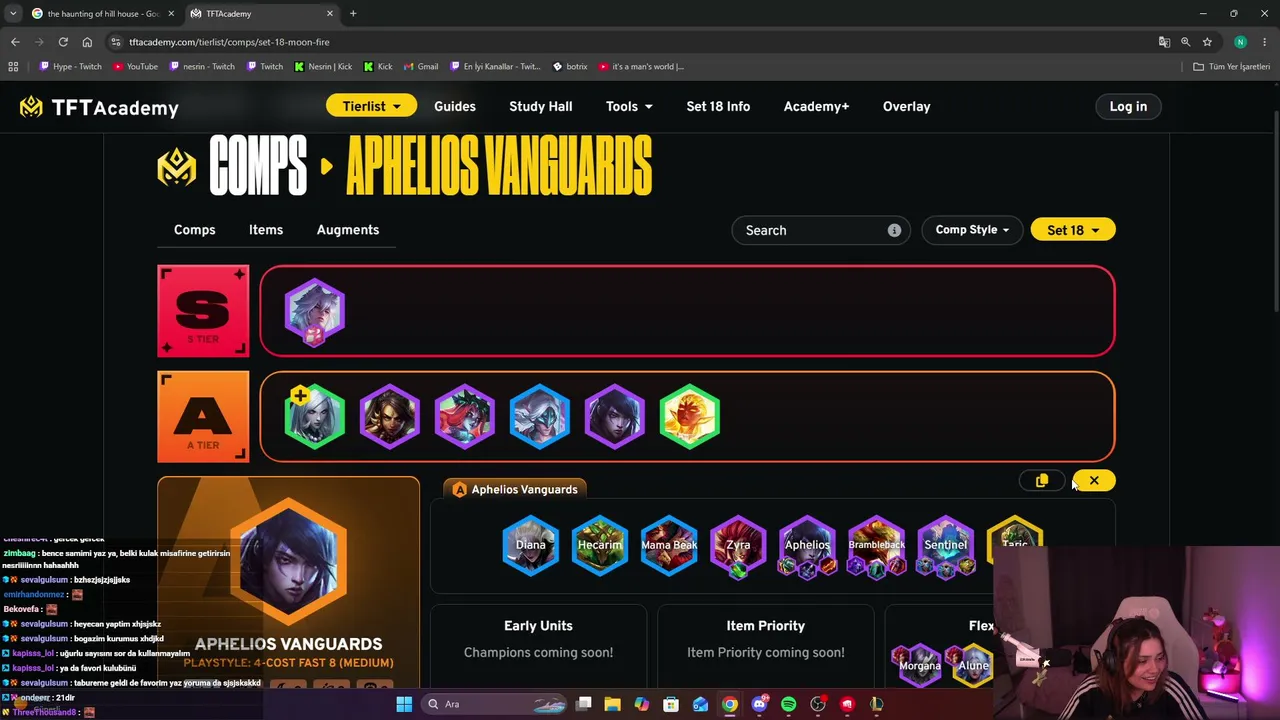1280x720 pixels.
Task: Open the Chrome three-dot menu
Action: tap(1265, 42)
